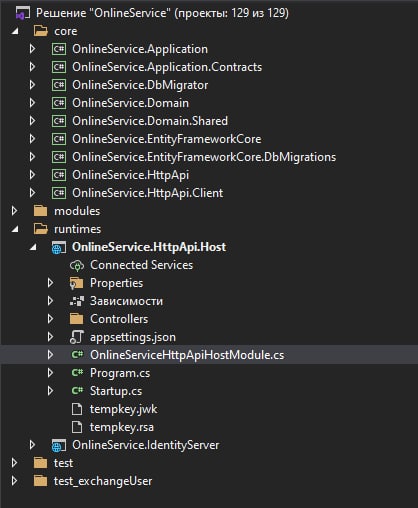Viewport: 418px width, 508px height.
Task: Expand the Startup.cs node
Action: [x=50, y=391]
